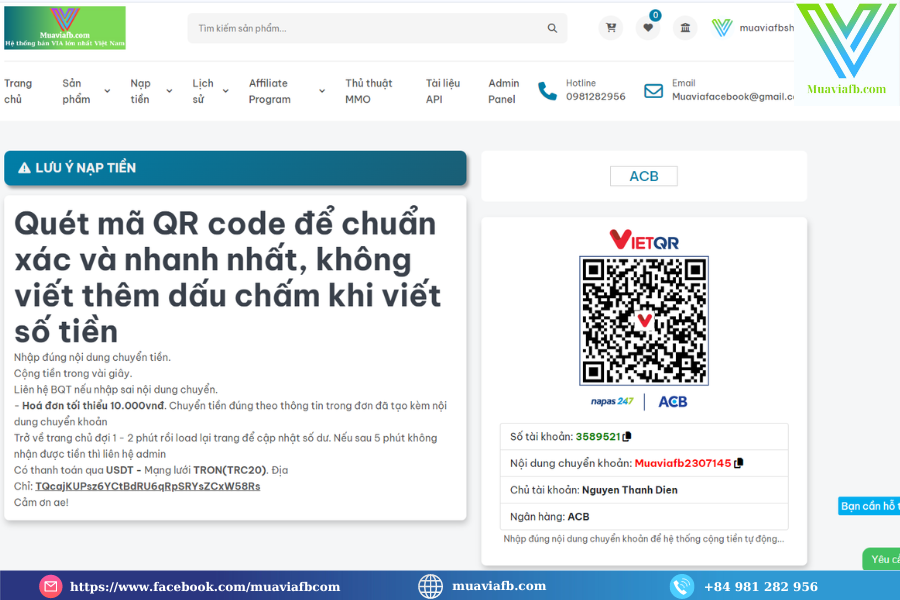Open the favorites heart icon
Viewport: 900px width, 600px height.
click(648, 28)
